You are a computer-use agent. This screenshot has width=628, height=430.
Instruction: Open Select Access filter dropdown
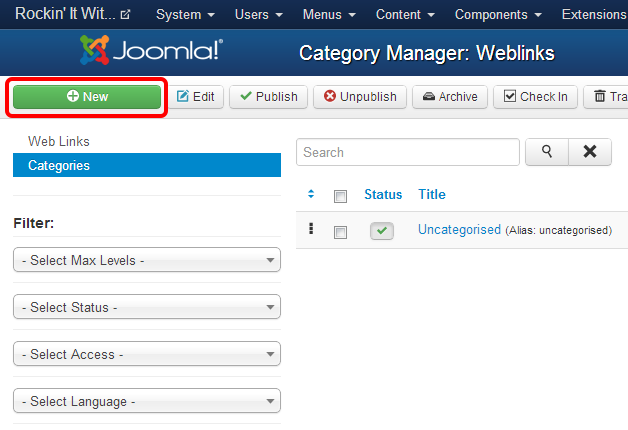click(x=147, y=354)
